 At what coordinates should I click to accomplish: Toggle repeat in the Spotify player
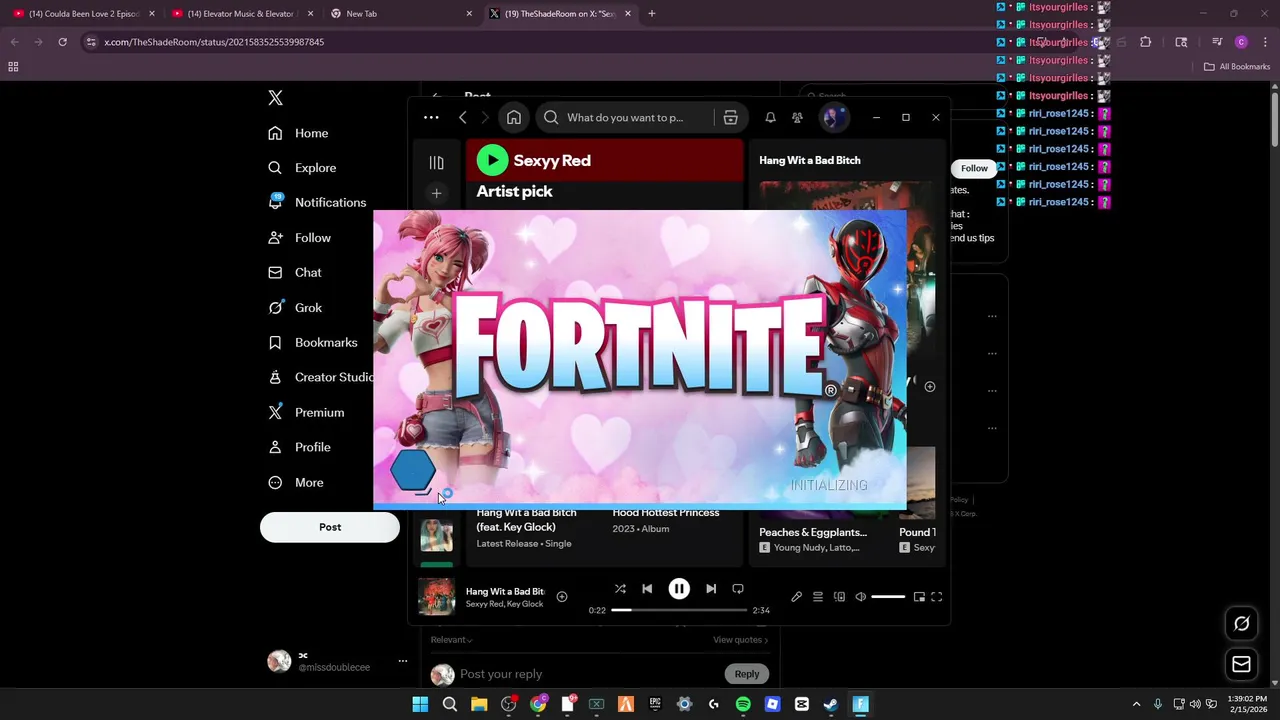[738, 589]
